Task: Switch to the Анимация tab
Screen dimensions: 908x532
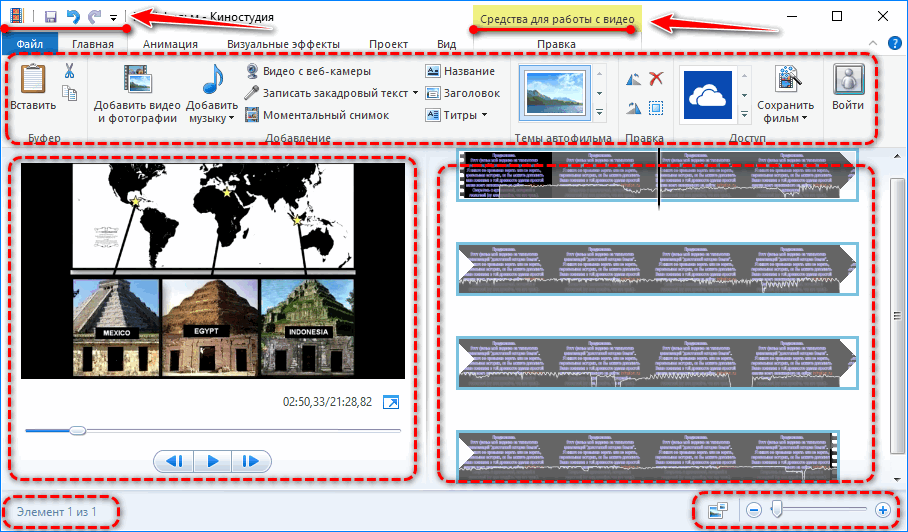Action: [x=170, y=44]
